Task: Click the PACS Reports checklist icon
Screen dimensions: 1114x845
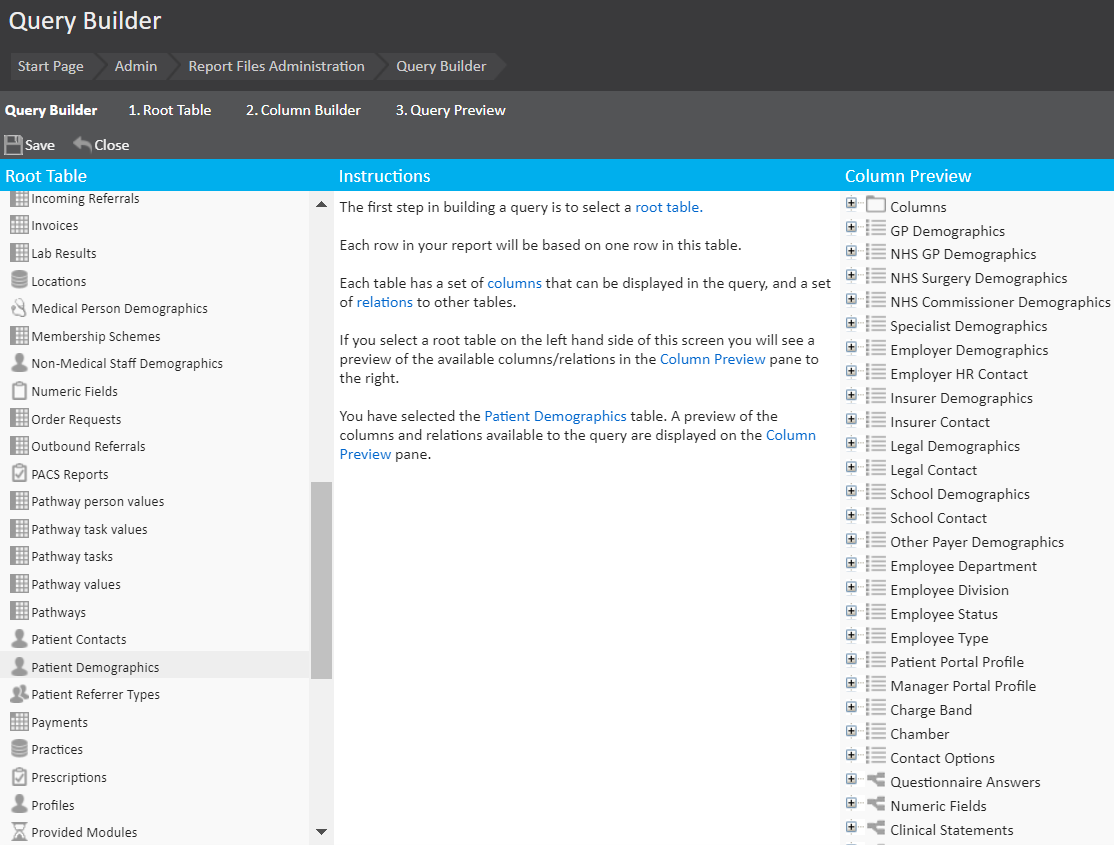Action: click(x=19, y=473)
